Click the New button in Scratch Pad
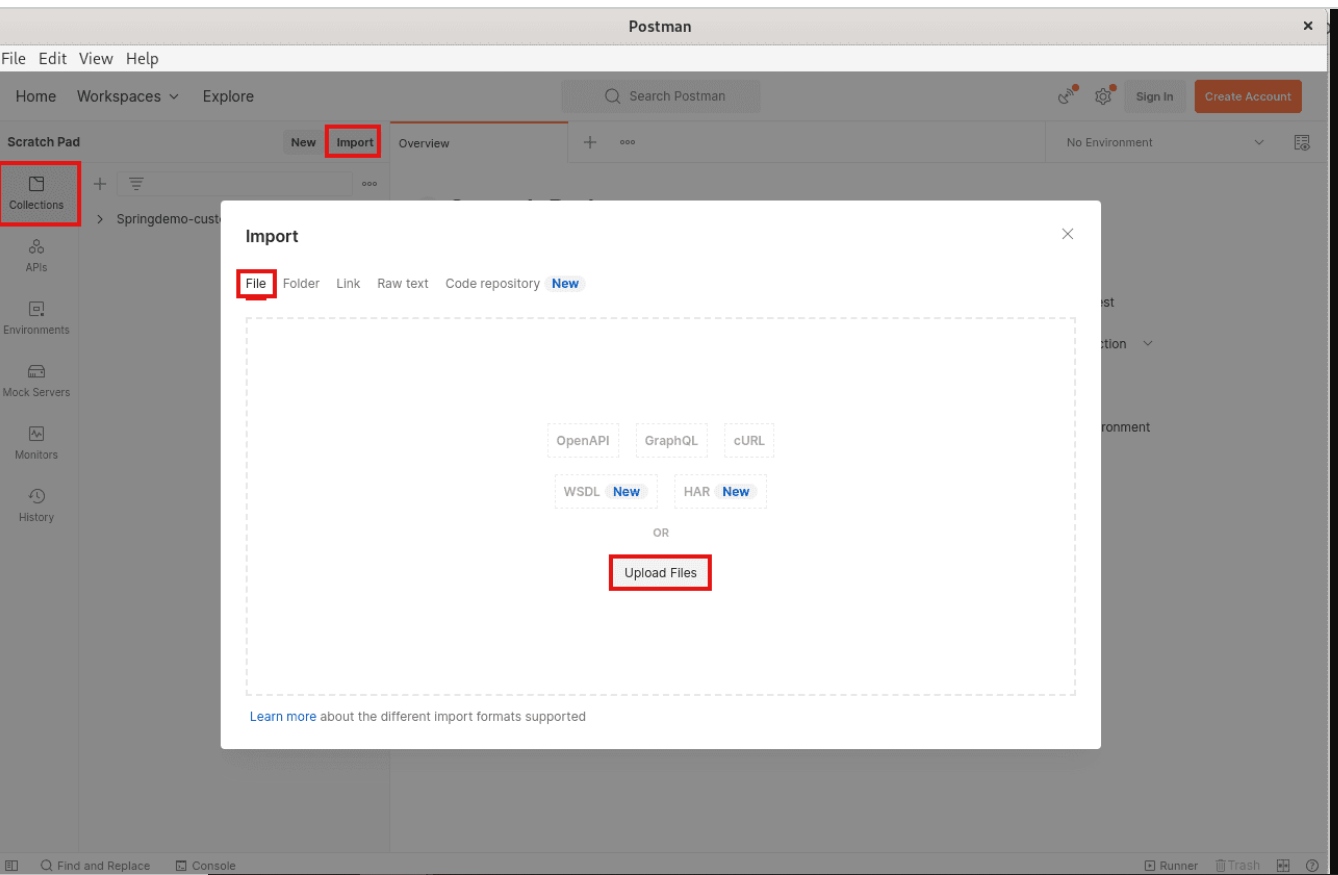 pyautogui.click(x=303, y=143)
